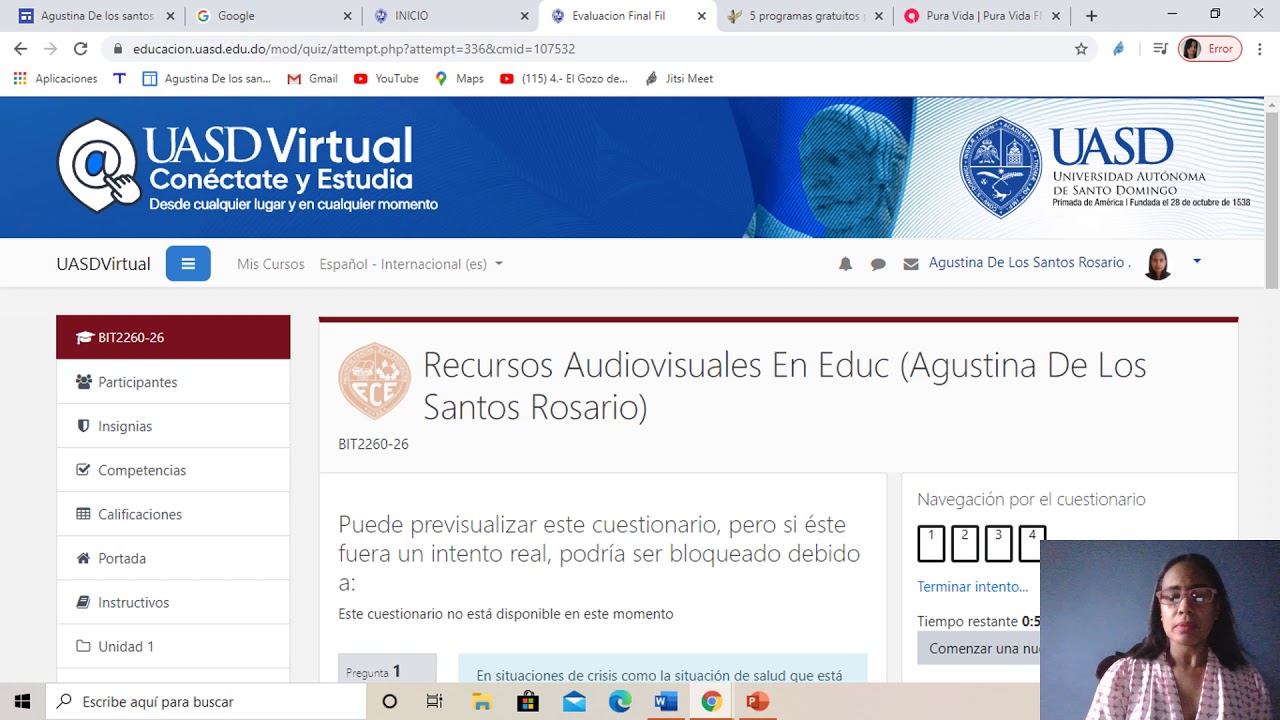Open YouTube bookmark
1280x720 pixels.
coord(386,78)
